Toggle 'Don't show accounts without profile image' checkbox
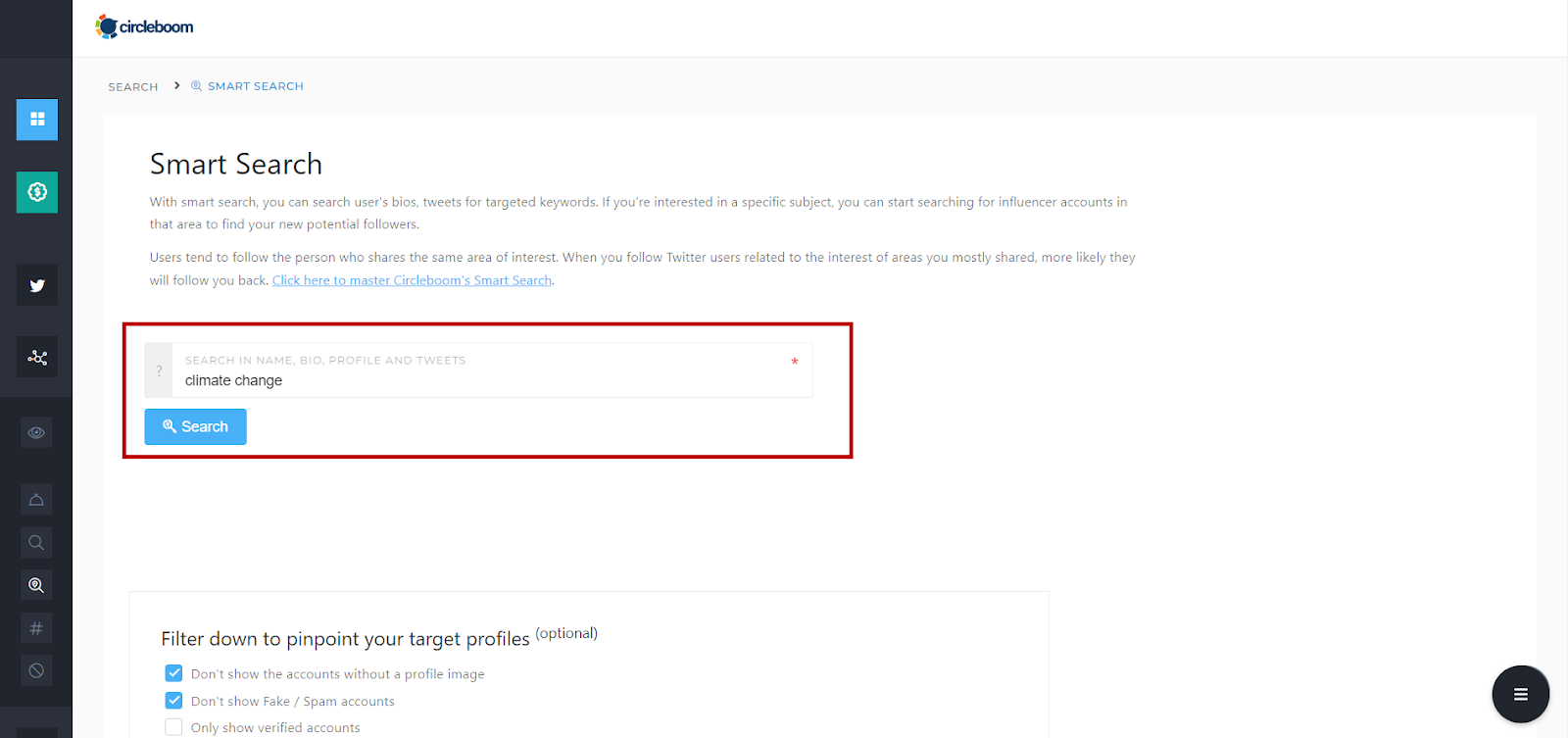1568x738 pixels. point(173,673)
